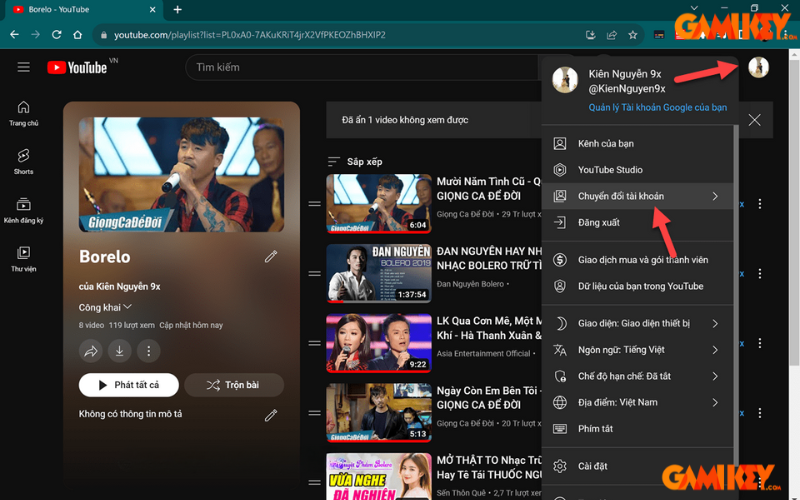The height and width of the screenshot is (500, 800).
Task: Close the Borelo - YouTube tab
Action: (x=153, y=9)
